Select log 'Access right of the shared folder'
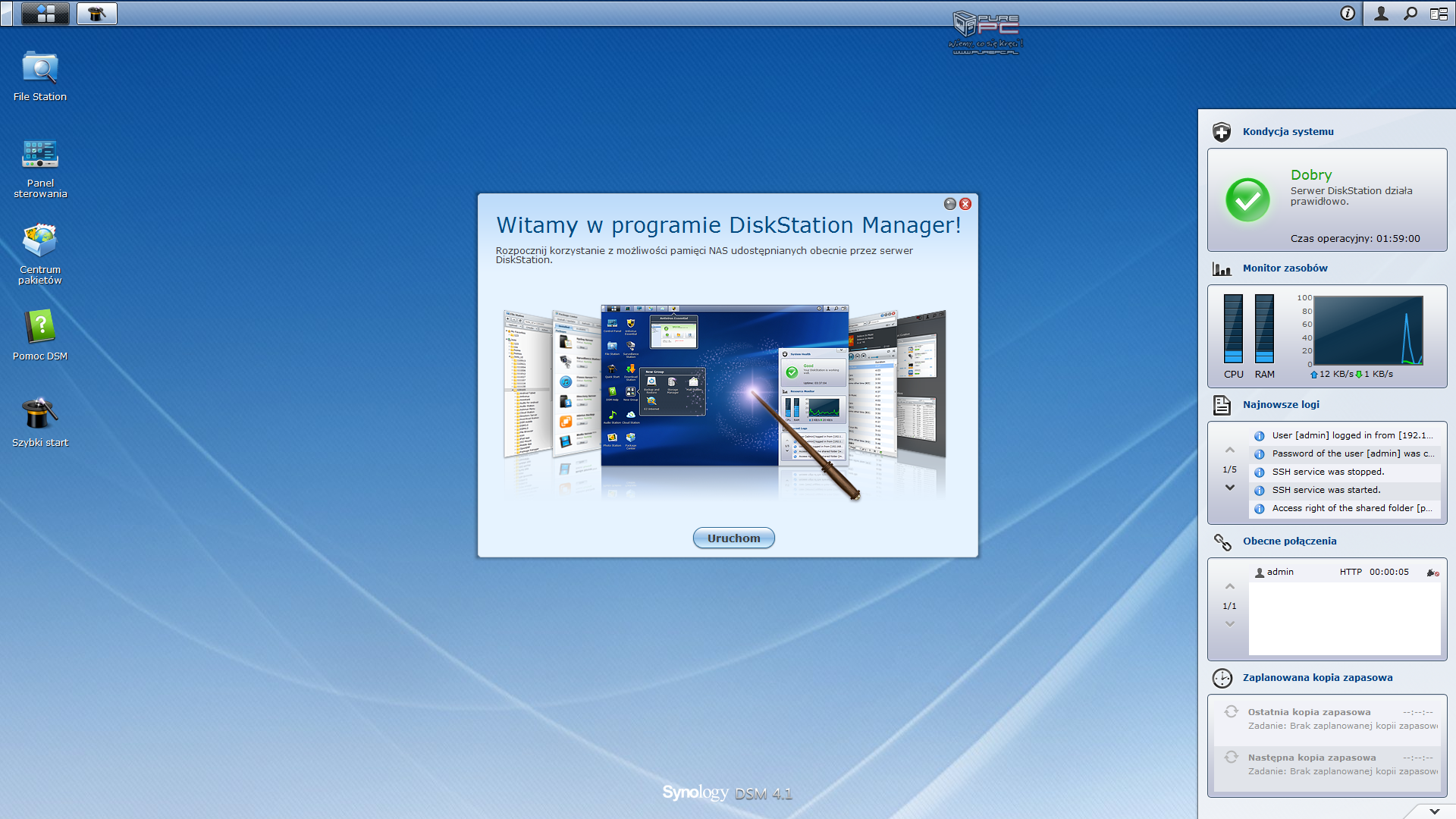1456x819 pixels. tap(1344, 508)
